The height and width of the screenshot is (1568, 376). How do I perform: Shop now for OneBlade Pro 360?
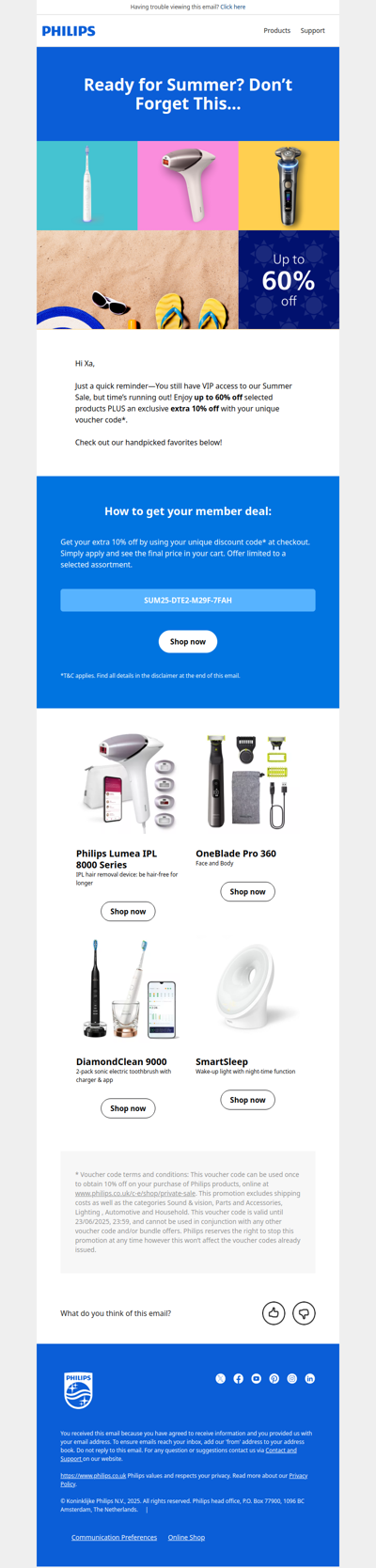pyautogui.click(x=247, y=891)
